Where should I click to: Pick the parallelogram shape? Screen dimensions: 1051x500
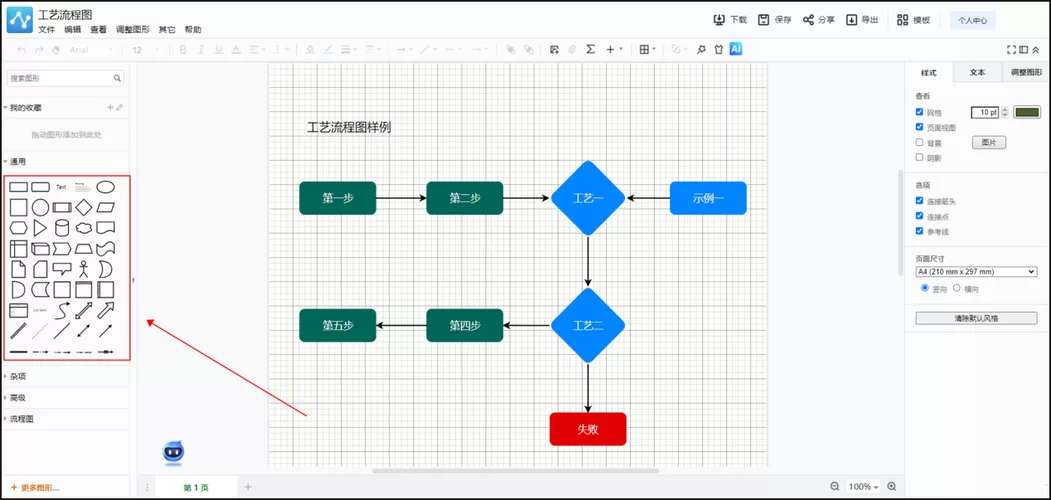(105, 207)
